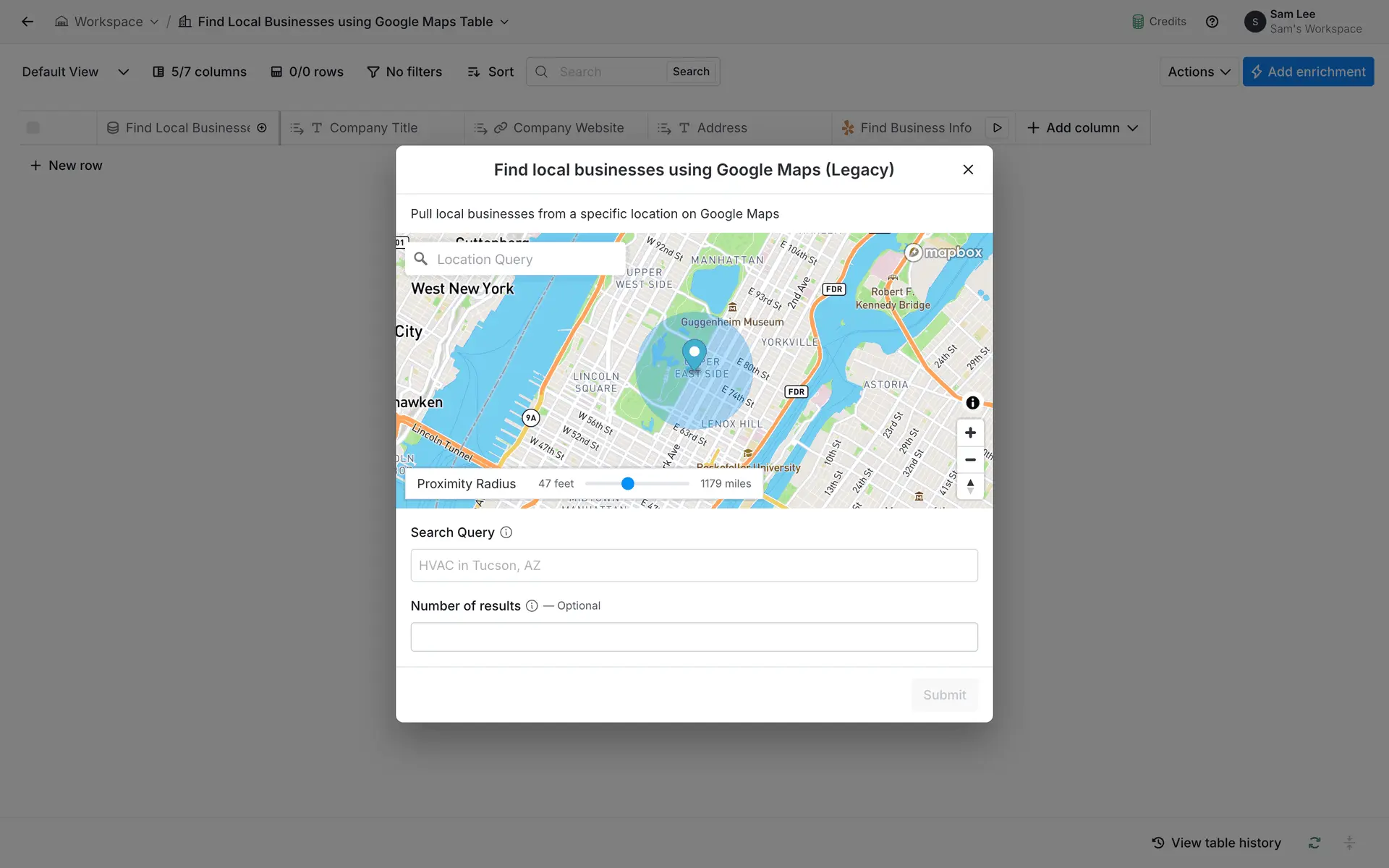Click the back arrow icon
Screen dimensions: 1389x868
pos(27,22)
